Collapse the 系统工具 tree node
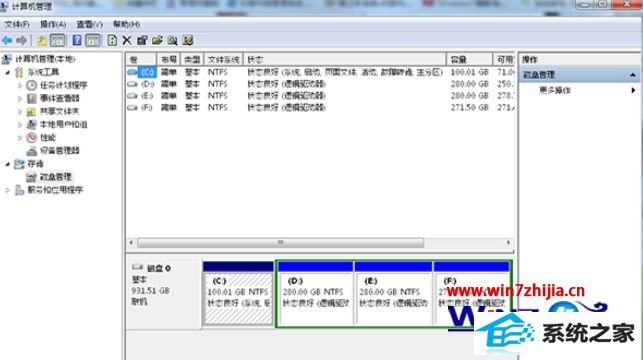The image size is (643, 360). point(8,73)
